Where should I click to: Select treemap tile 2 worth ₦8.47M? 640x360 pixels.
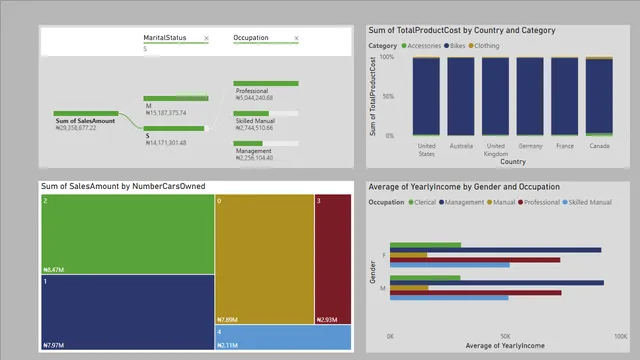click(128, 234)
